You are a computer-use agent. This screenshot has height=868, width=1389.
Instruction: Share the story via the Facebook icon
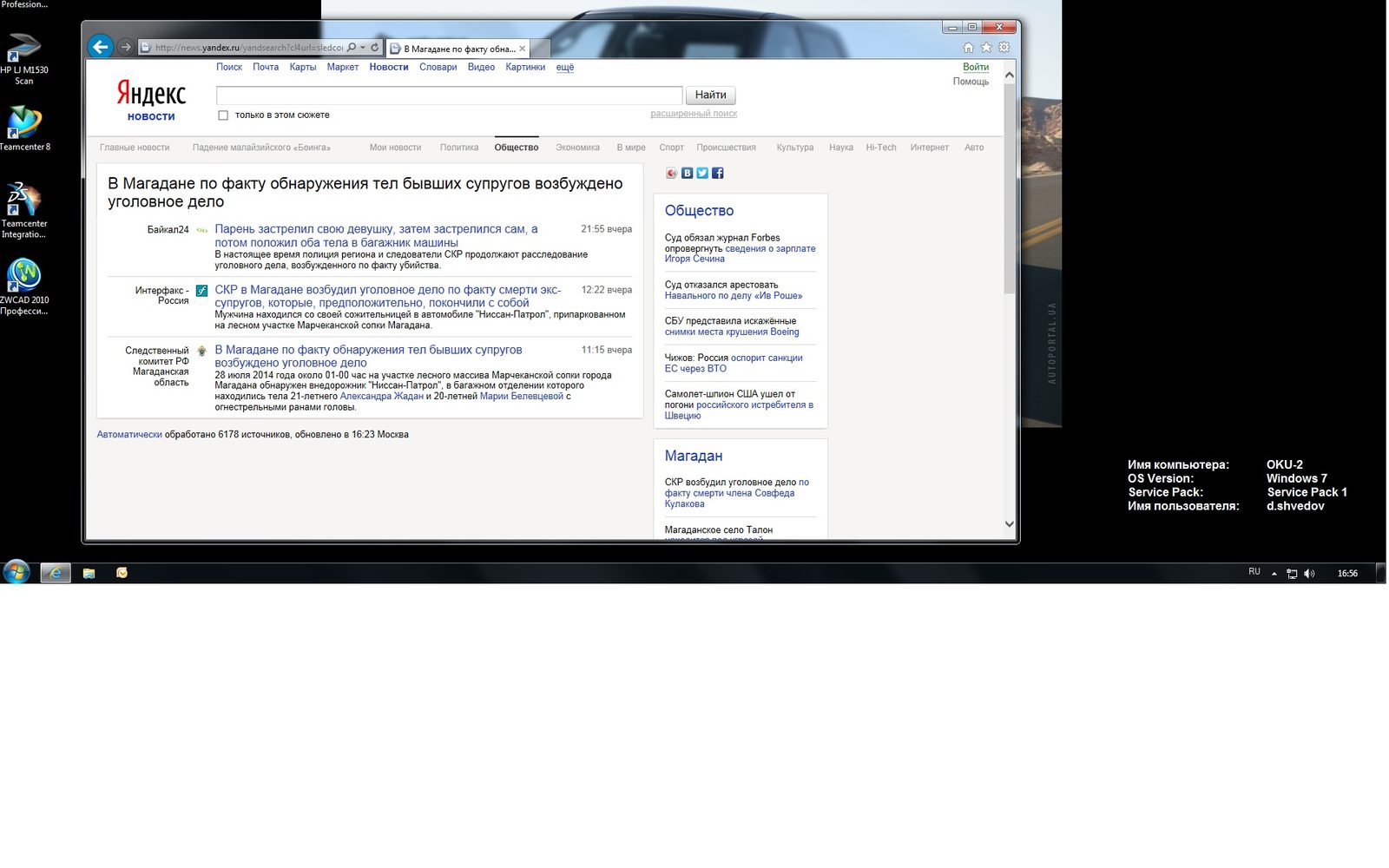(x=718, y=174)
